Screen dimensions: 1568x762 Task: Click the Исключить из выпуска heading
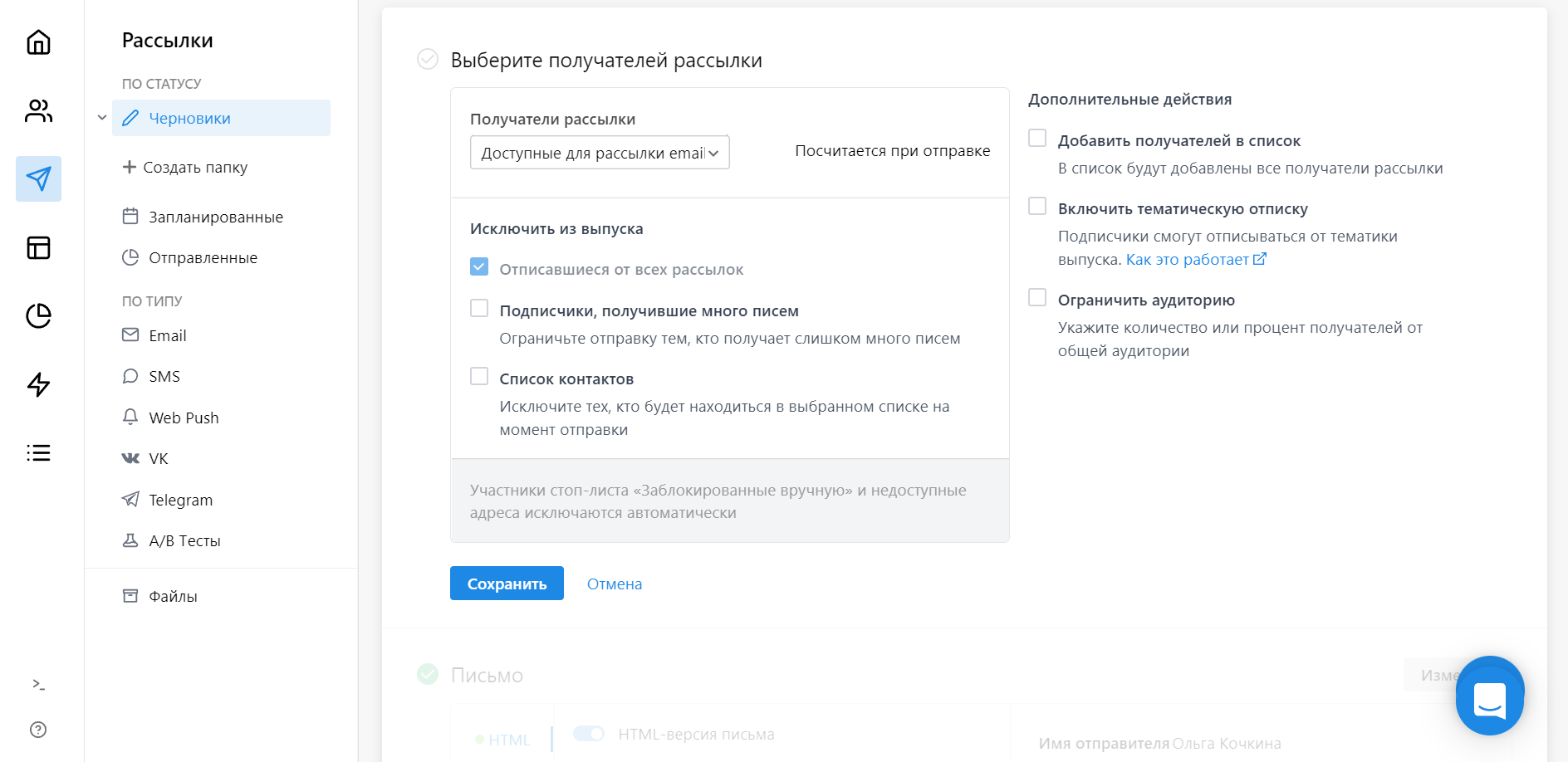click(x=556, y=228)
